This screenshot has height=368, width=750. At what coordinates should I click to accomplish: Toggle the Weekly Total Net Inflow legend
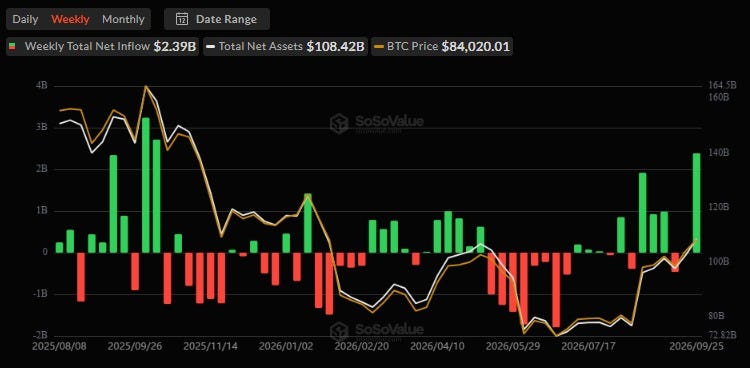pyautogui.click(x=103, y=46)
